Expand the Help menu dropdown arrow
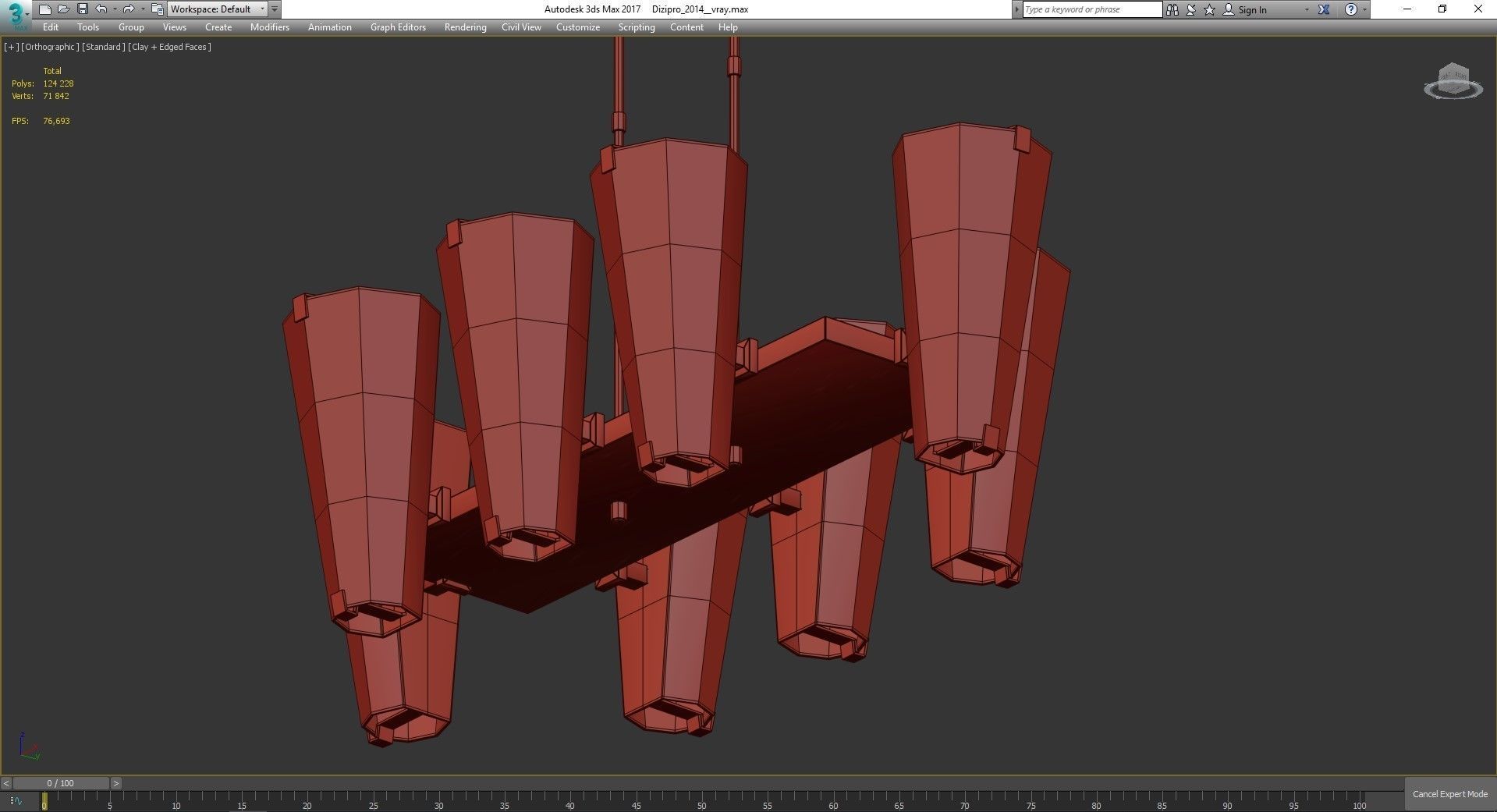 coord(1364,9)
